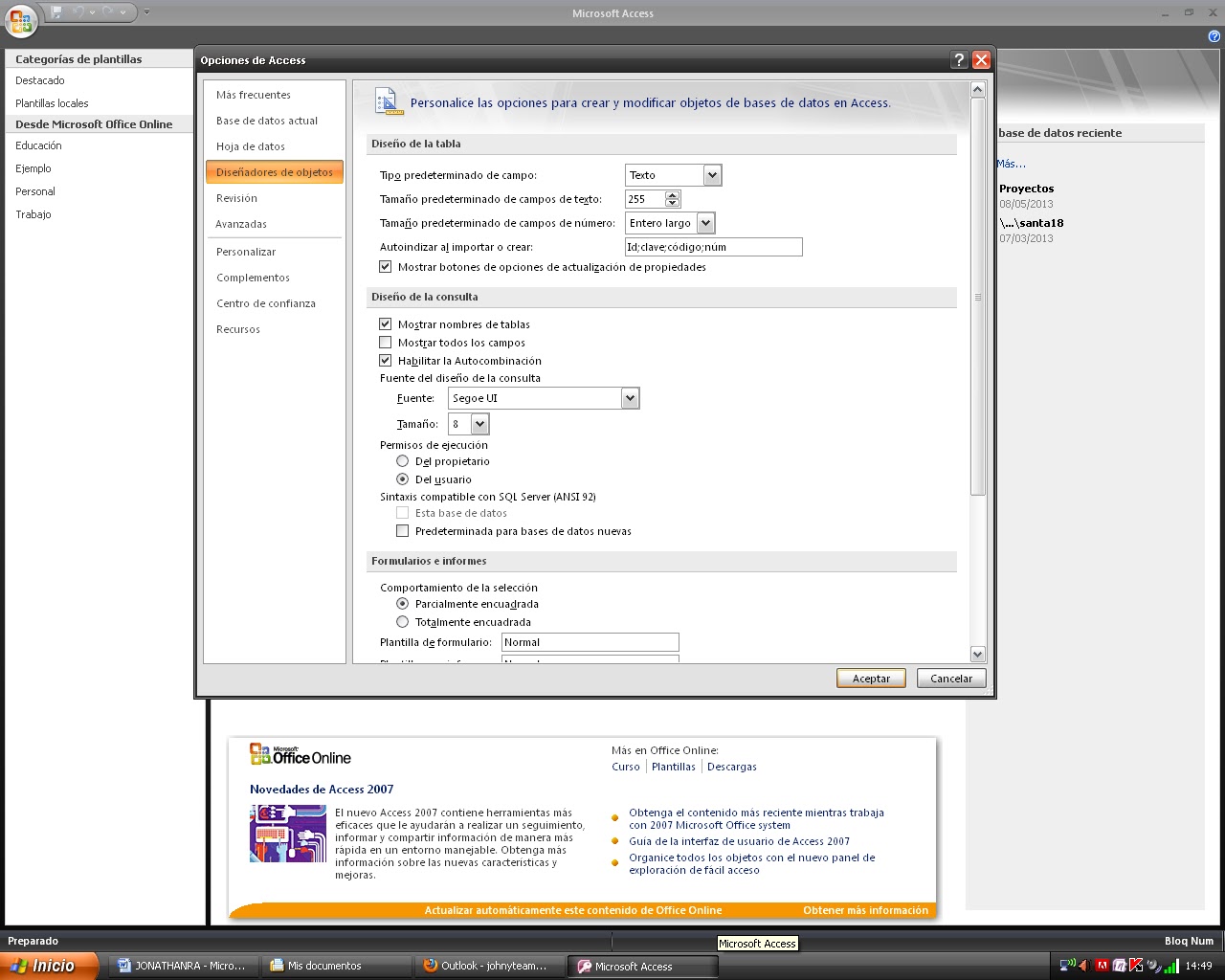Select Del usuario radio button

pyautogui.click(x=403, y=479)
